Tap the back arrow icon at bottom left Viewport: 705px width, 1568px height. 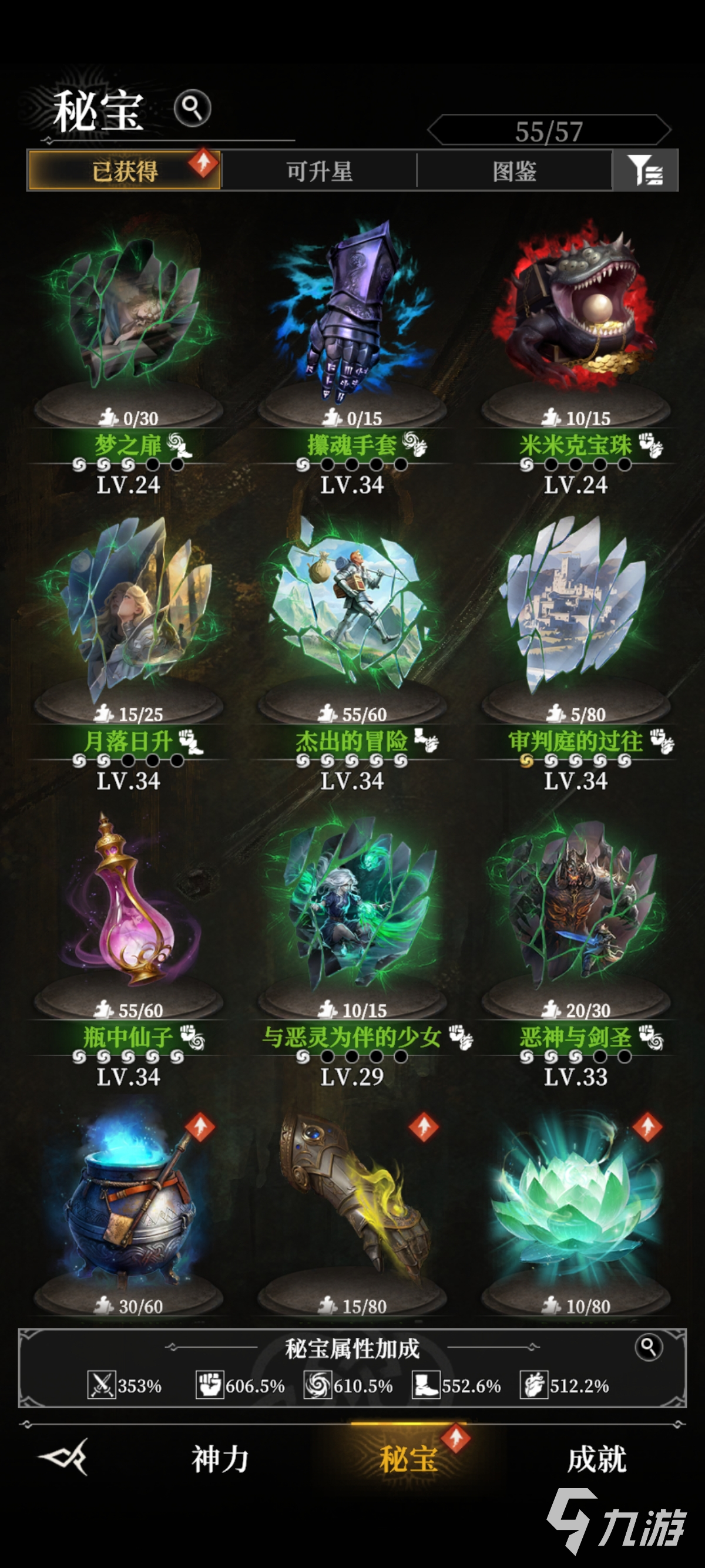point(64,1456)
